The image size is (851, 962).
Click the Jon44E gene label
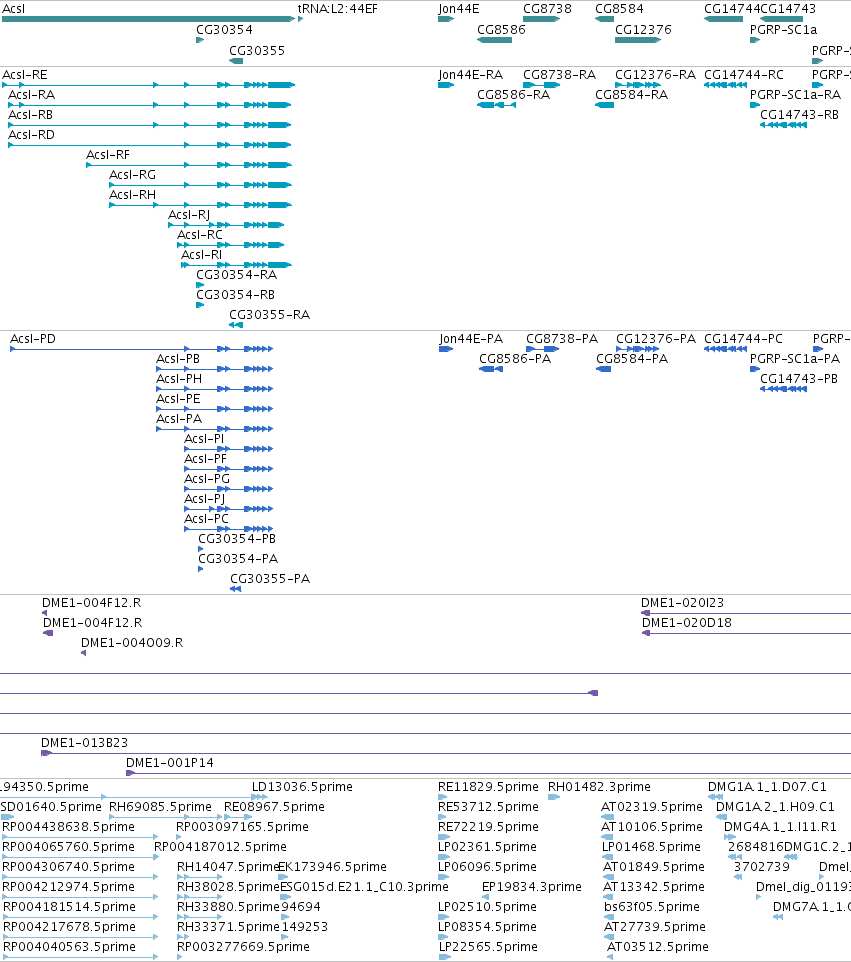[458, 9]
